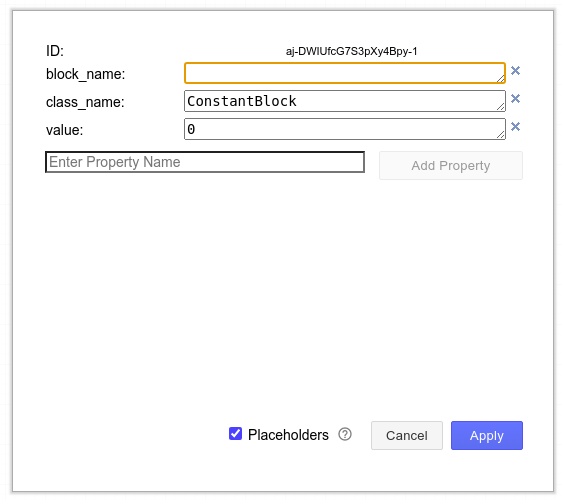Screen dimensions: 562x500
Task: Grab the resize handle of block_name field
Action: coord(501,78)
